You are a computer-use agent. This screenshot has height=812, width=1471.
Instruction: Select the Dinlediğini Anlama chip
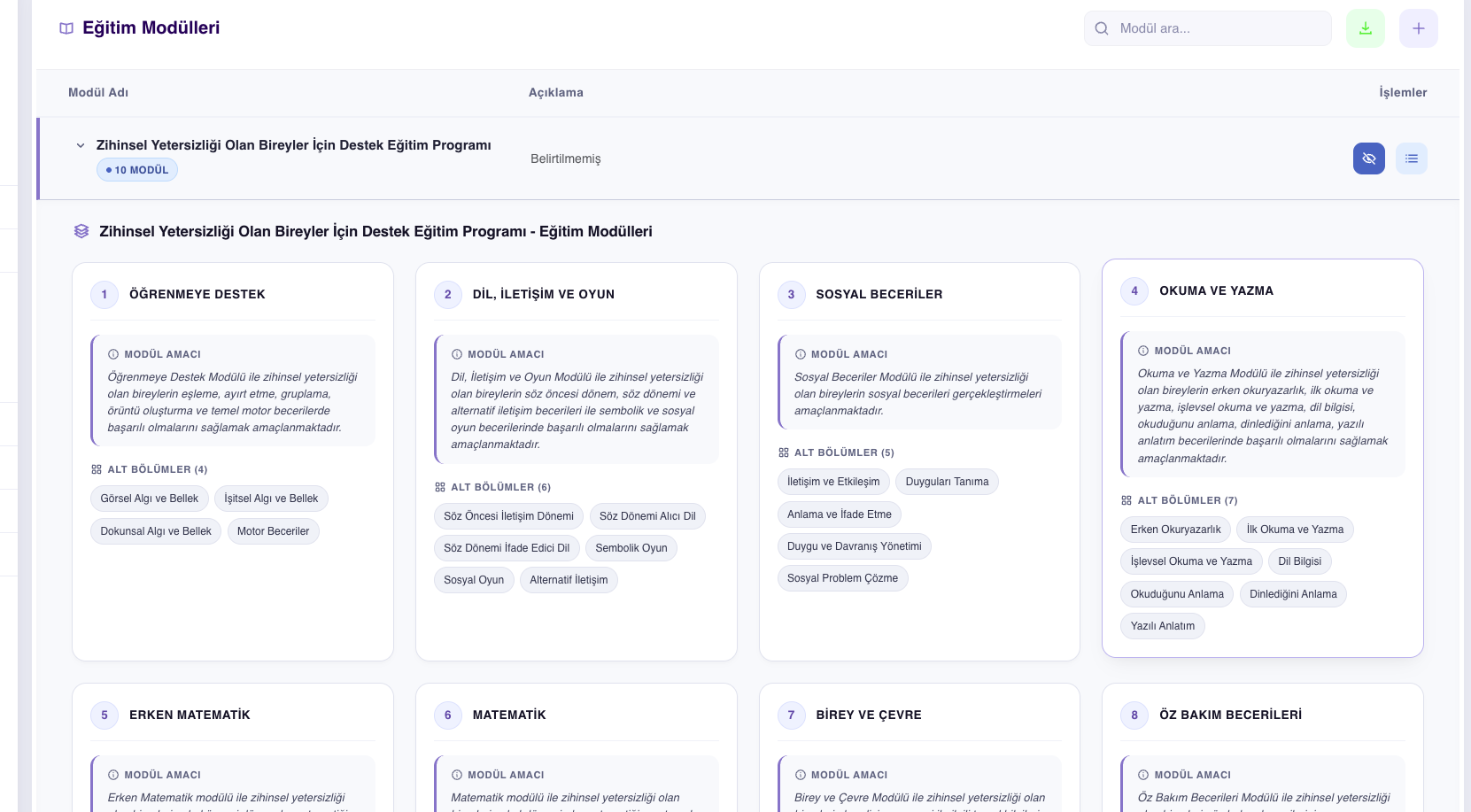(1293, 594)
